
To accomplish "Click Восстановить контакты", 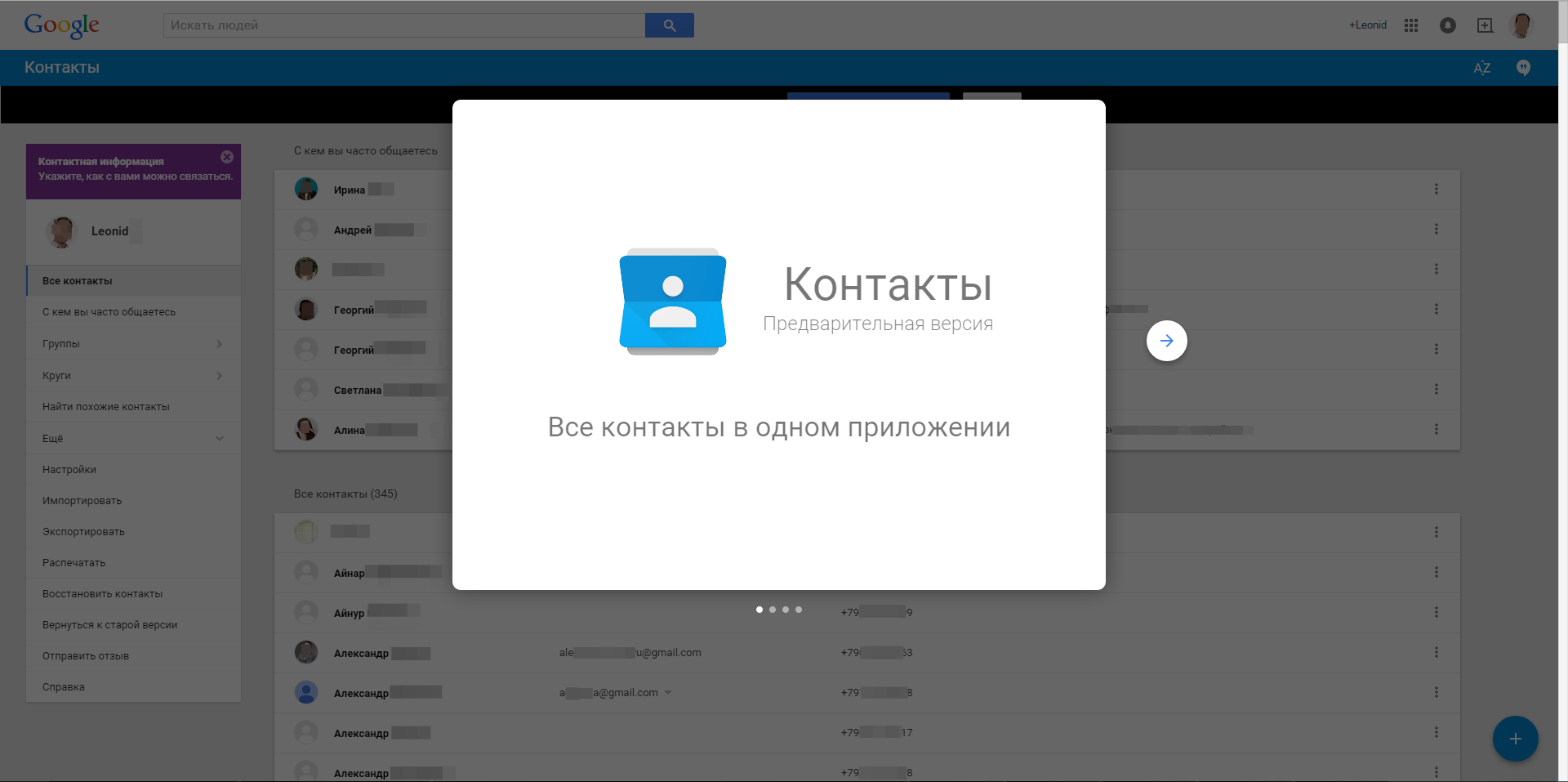I will click(x=133, y=594).
